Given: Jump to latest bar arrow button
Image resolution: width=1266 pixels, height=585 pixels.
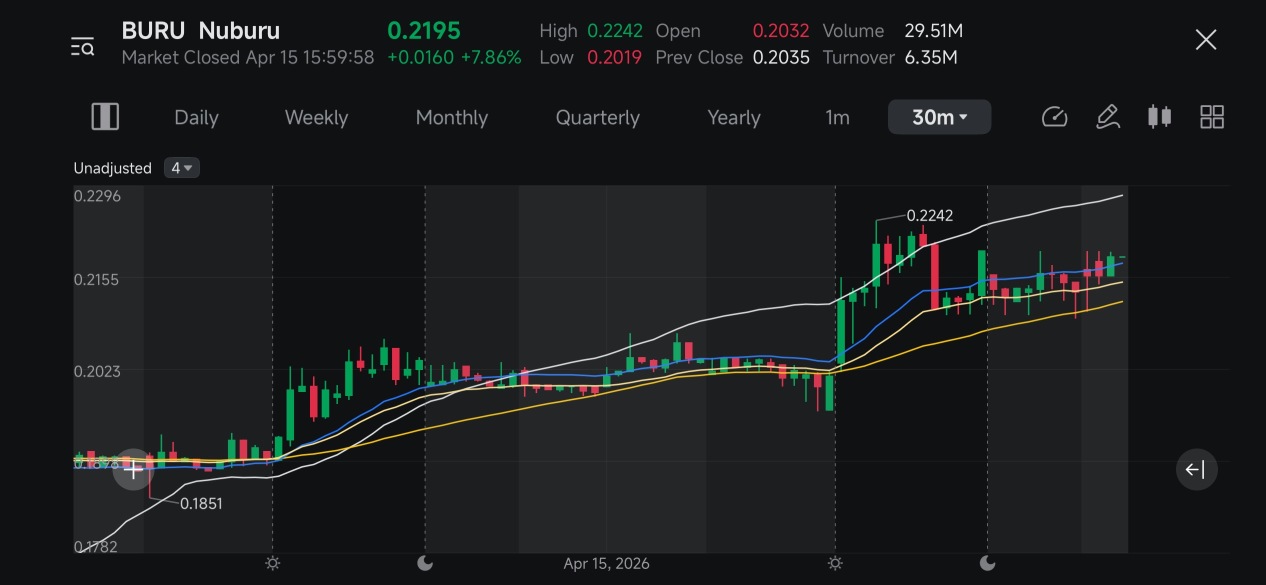Looking at the screenshot, I should click(x=1196, y=470).
